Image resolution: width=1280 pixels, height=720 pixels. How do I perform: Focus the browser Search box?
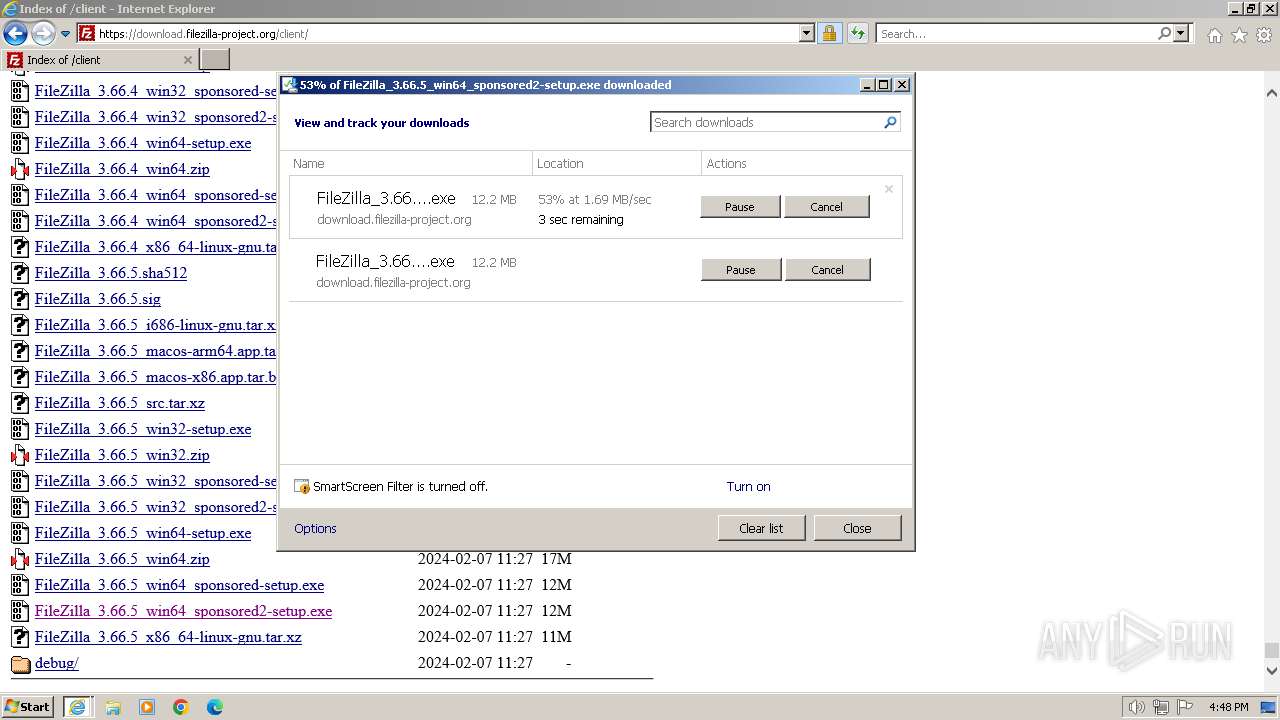(x=1016, y=33)
